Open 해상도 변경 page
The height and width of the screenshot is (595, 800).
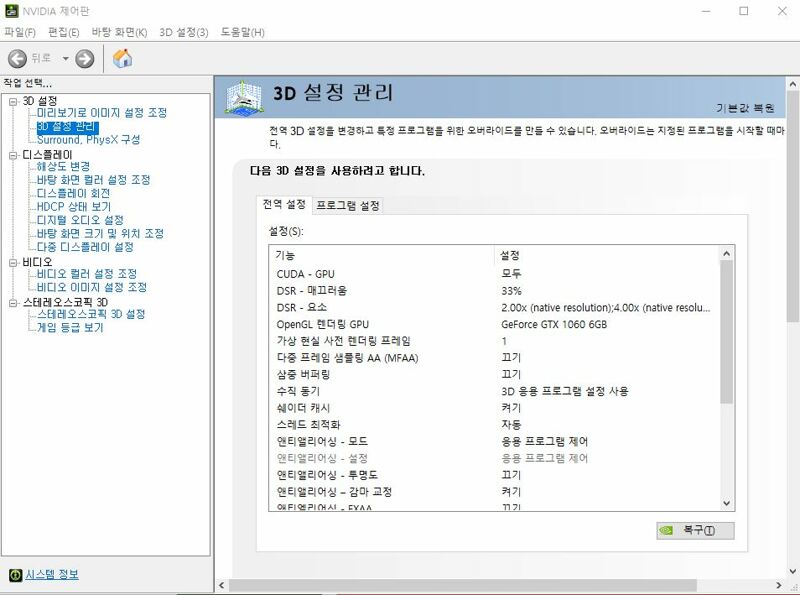point(63,166)
